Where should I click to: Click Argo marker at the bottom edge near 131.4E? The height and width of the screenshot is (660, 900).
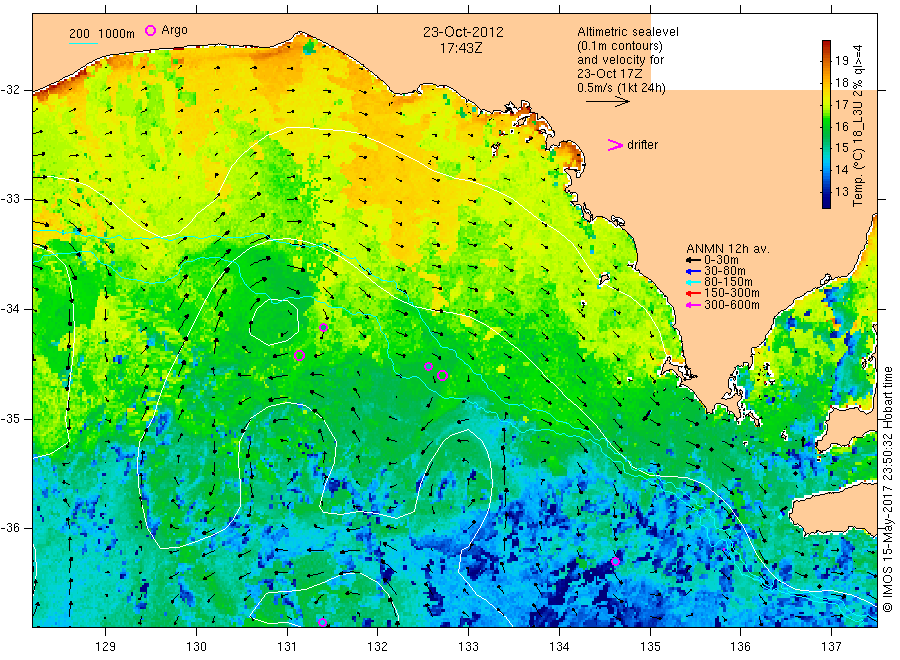(323, 623)
